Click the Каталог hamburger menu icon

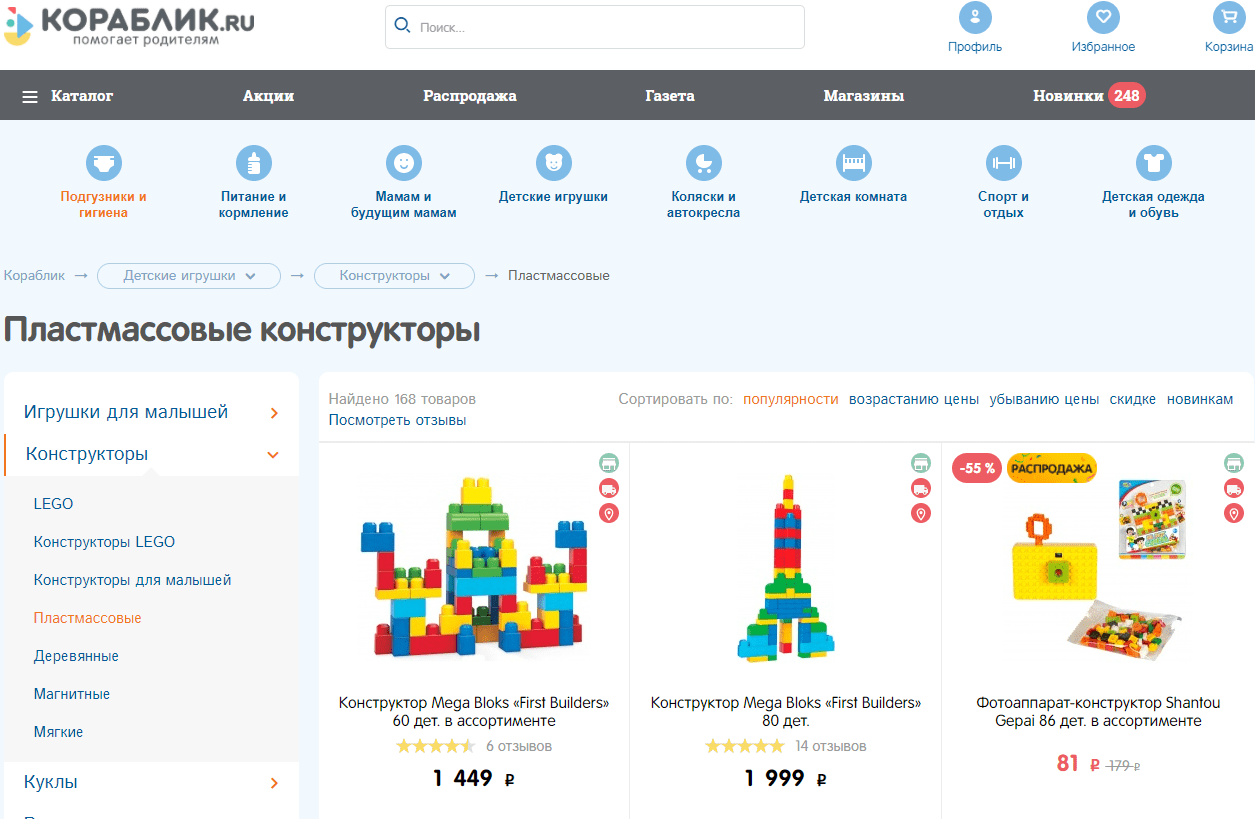[x=30, y=97]
